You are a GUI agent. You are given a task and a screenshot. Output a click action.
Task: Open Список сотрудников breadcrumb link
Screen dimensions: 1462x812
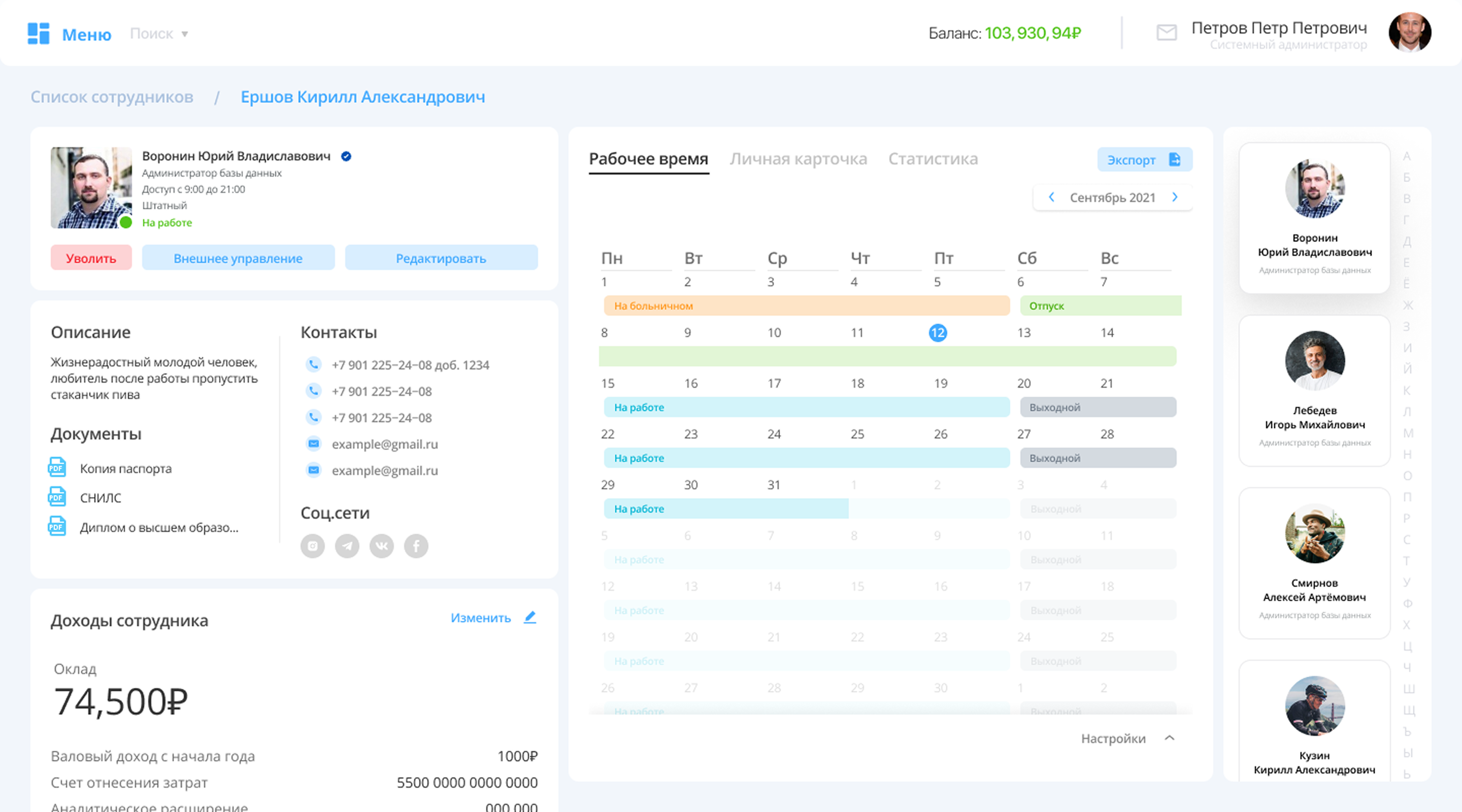(x=112, y=97)
